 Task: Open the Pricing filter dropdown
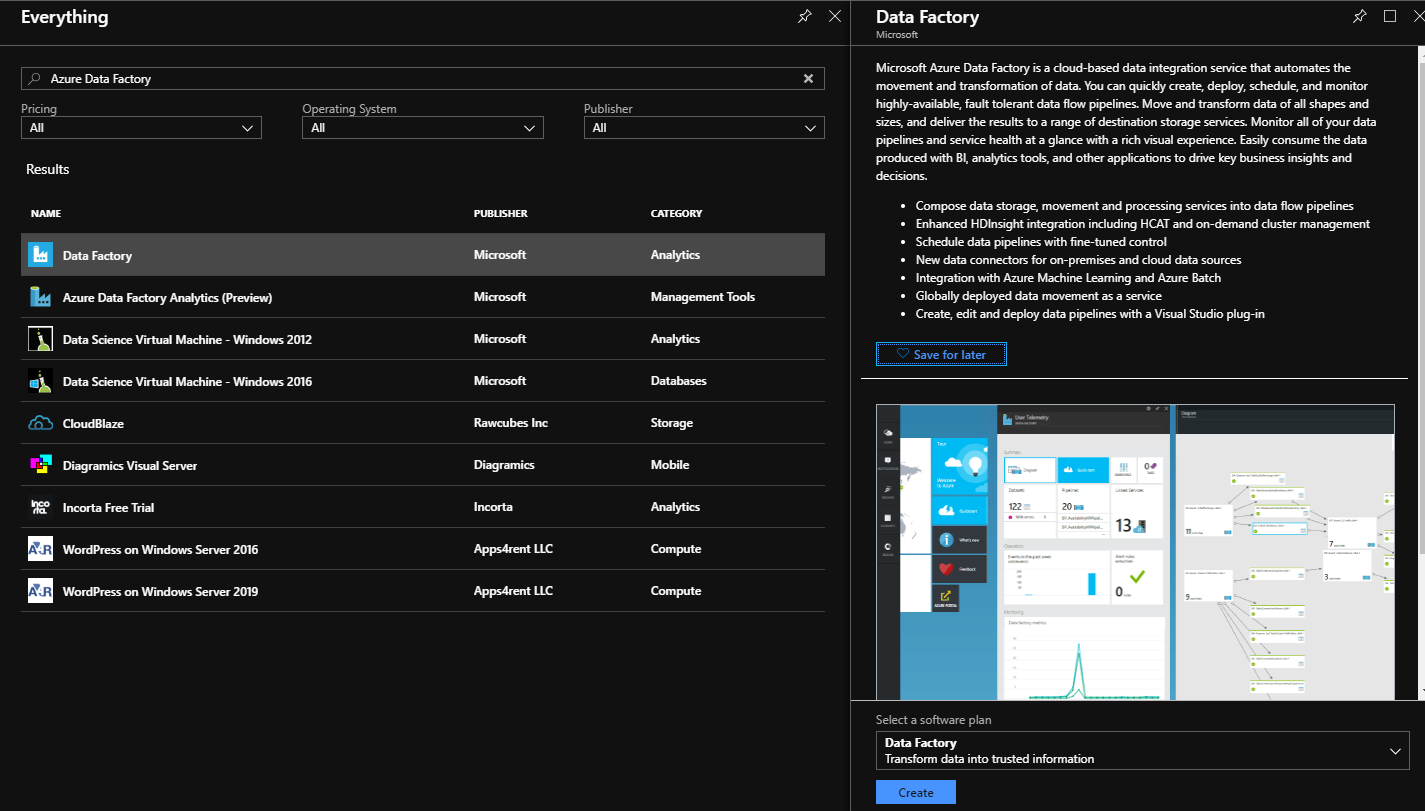pos(141,128)
